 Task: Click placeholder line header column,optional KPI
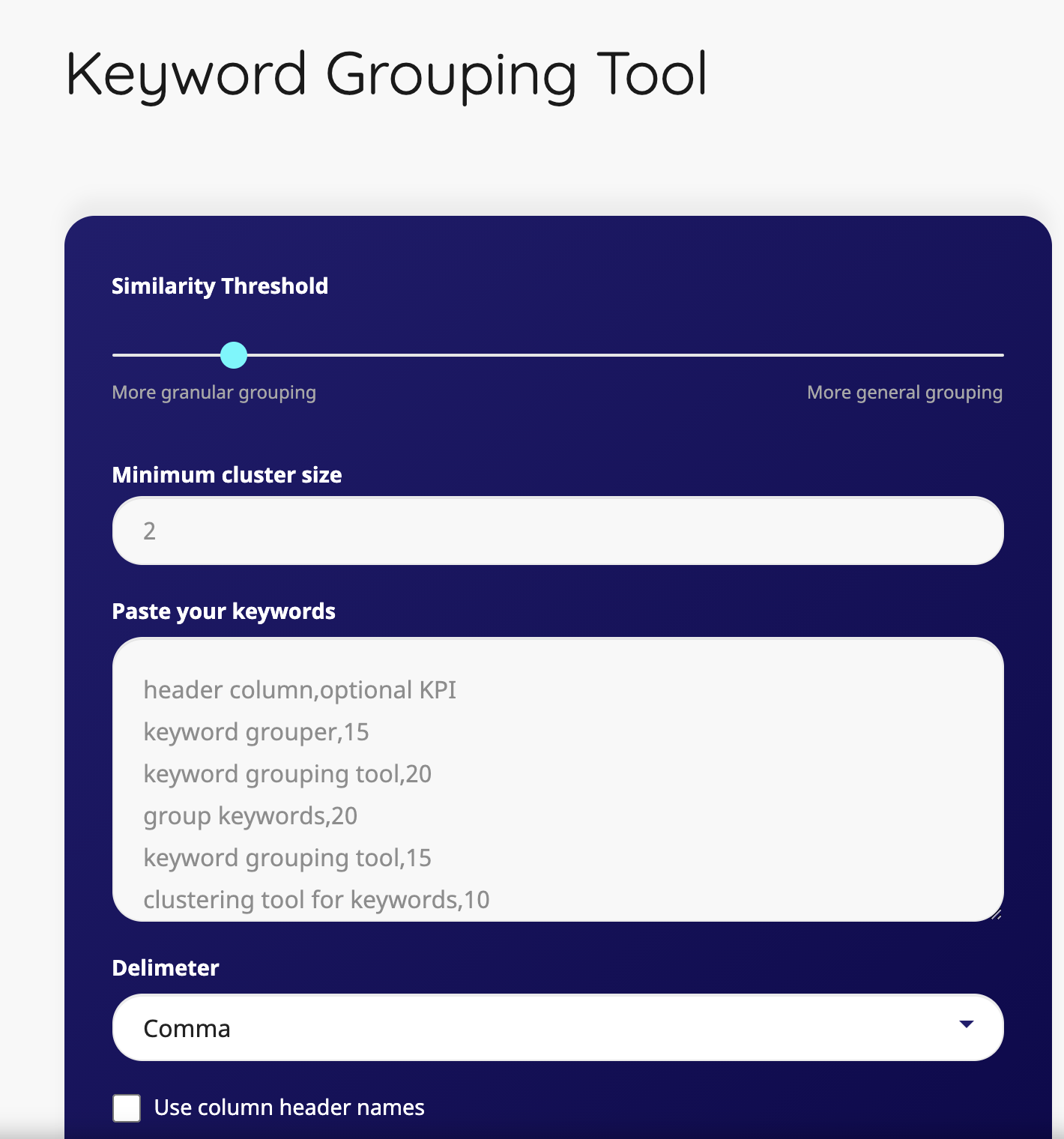click(300, 690)
